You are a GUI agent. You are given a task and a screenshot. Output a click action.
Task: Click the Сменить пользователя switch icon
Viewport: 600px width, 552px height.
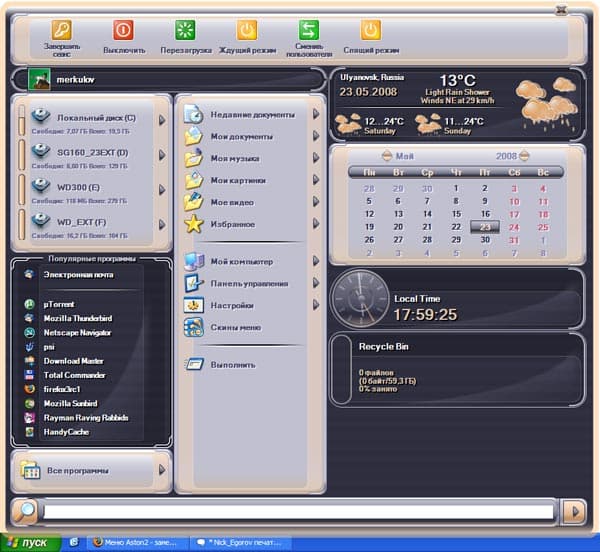pos(309,30)
